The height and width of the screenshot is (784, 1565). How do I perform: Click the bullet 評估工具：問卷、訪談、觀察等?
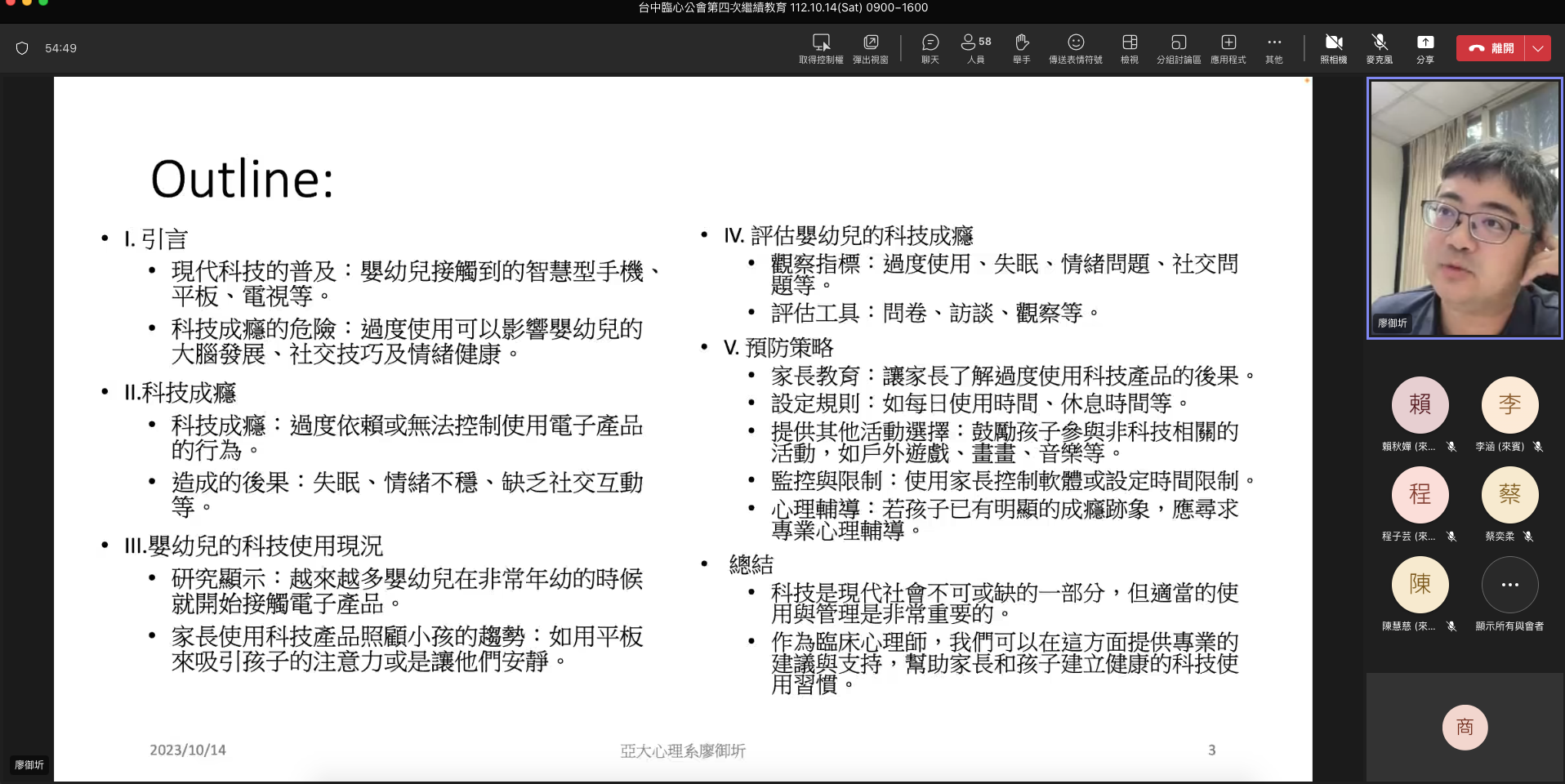pyautogui.click(x=936, y=314)
